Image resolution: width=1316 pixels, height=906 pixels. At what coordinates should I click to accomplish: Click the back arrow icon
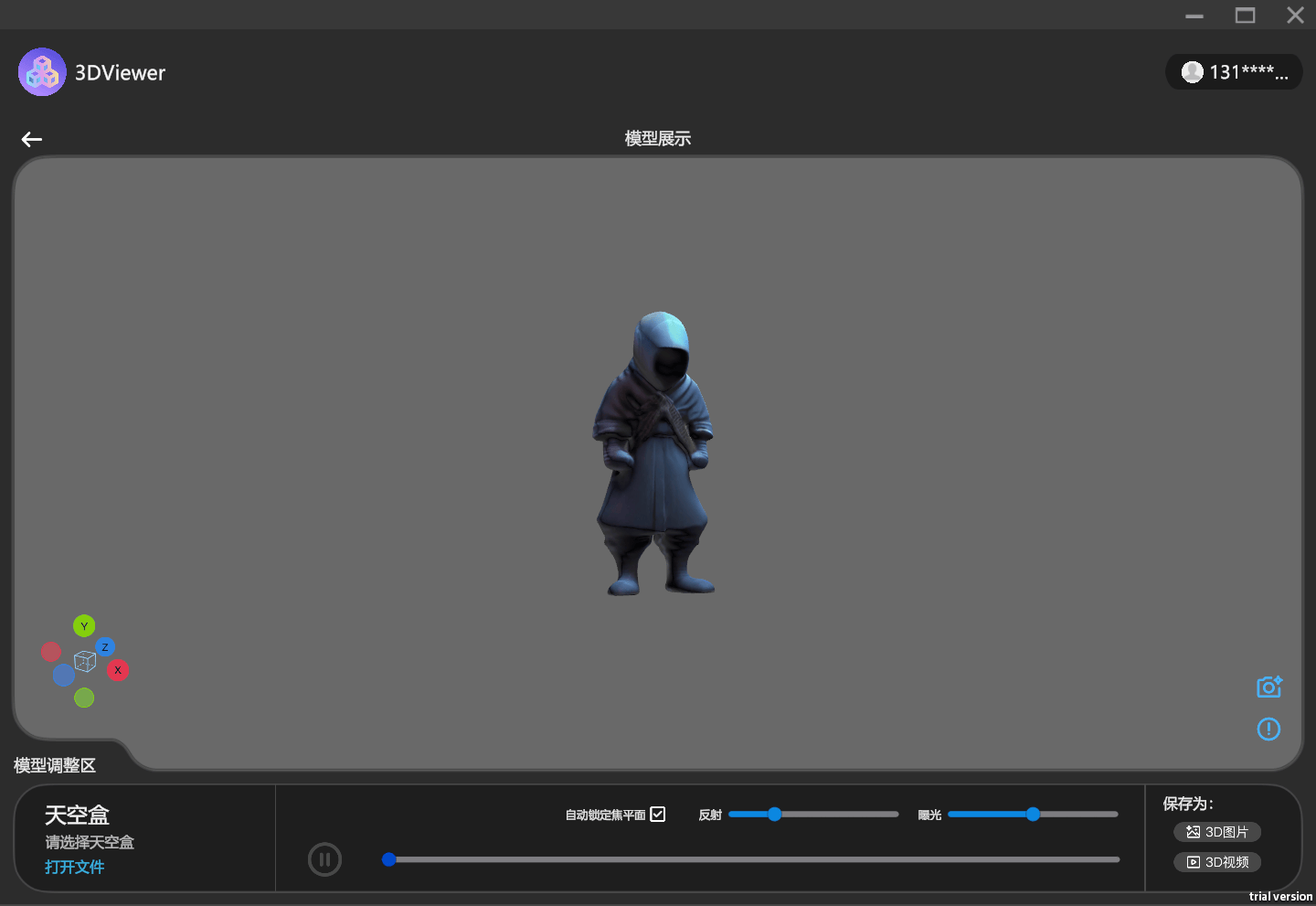(32, 139)
